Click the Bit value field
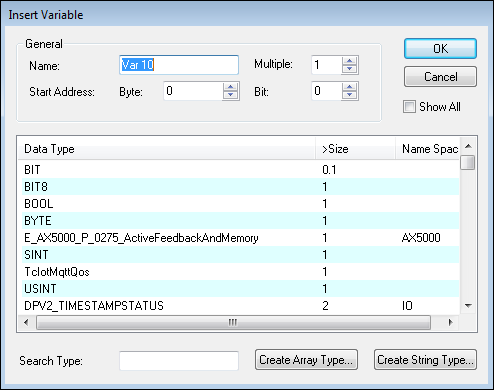Screen dimensions: 494x390 click(327, 91)
